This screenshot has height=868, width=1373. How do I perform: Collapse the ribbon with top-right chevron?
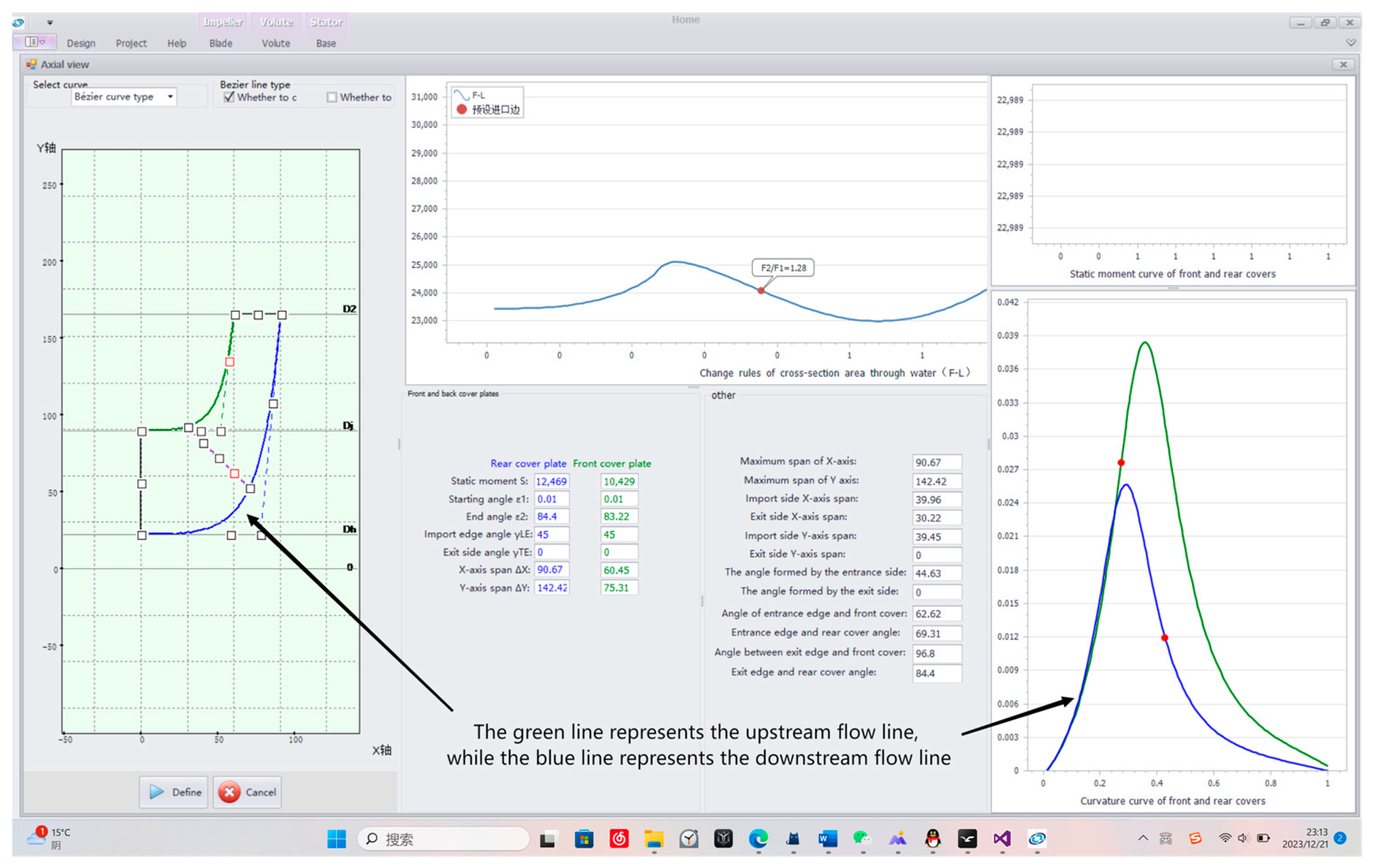tap(1351, 43)
